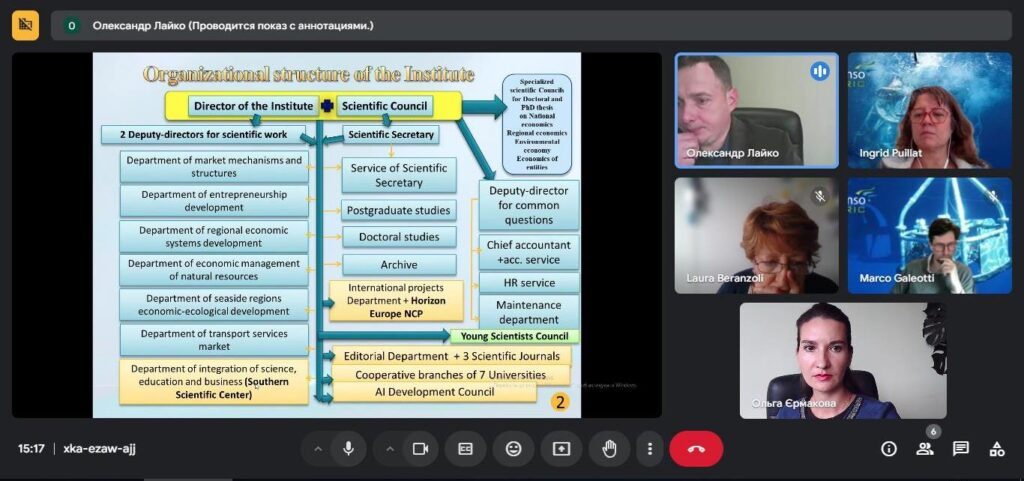Viewport: 1024px width, 481px height.
Task: Open more options three-dot menu
Action: [x=650, y=449]
